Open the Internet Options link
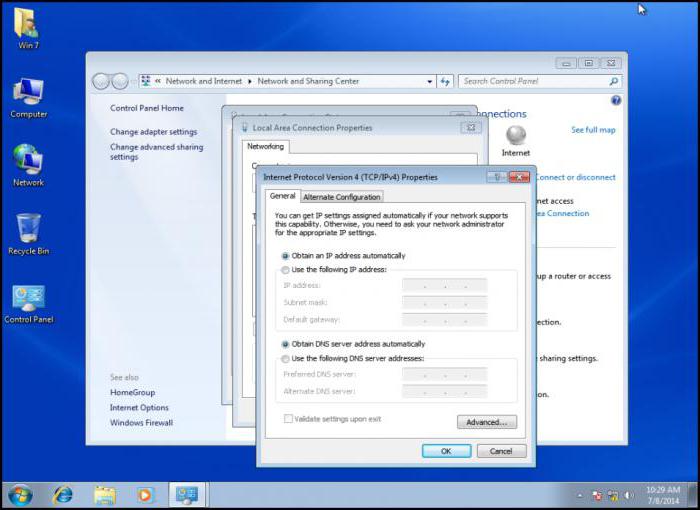 pyautogui.click(x=139, y=408)
